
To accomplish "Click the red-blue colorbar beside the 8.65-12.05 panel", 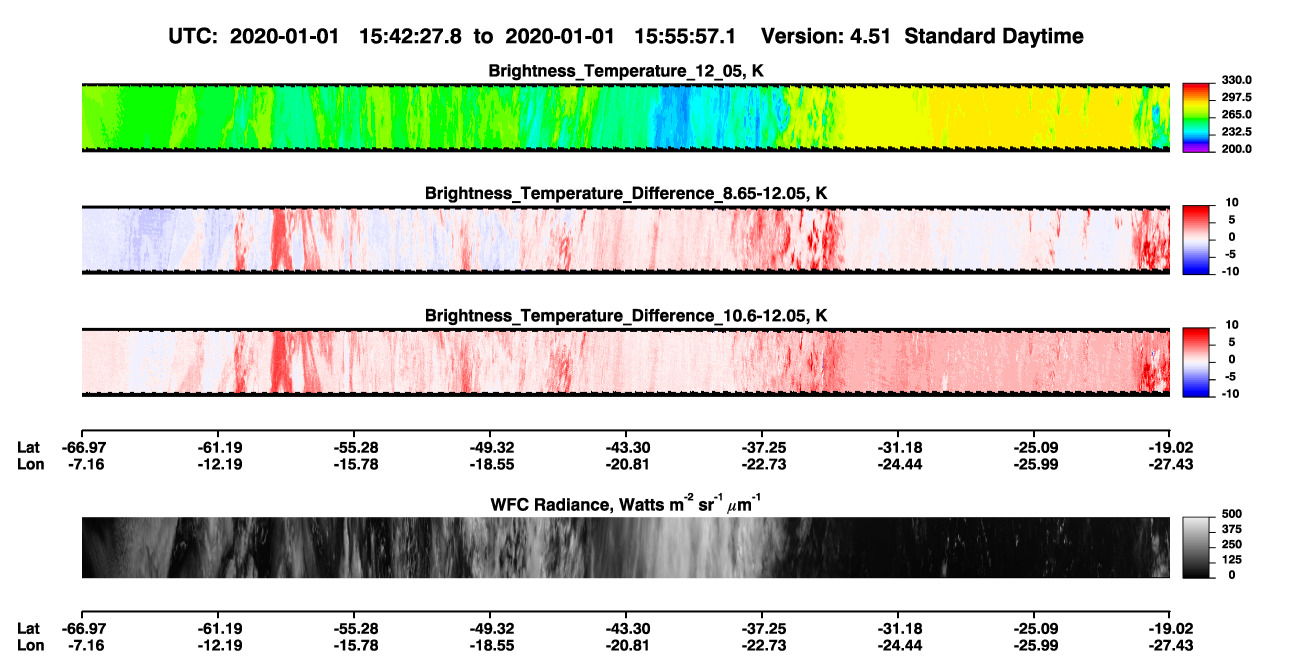I will (x=1197, y=240).
